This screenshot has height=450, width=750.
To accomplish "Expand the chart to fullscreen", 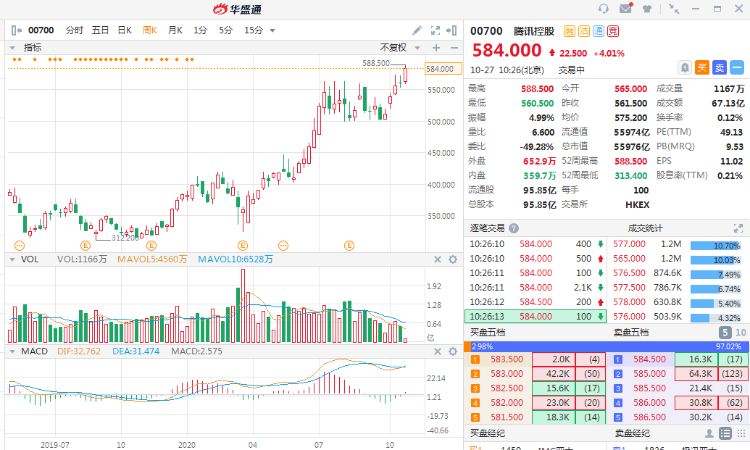I will click(x=435, y=31).
